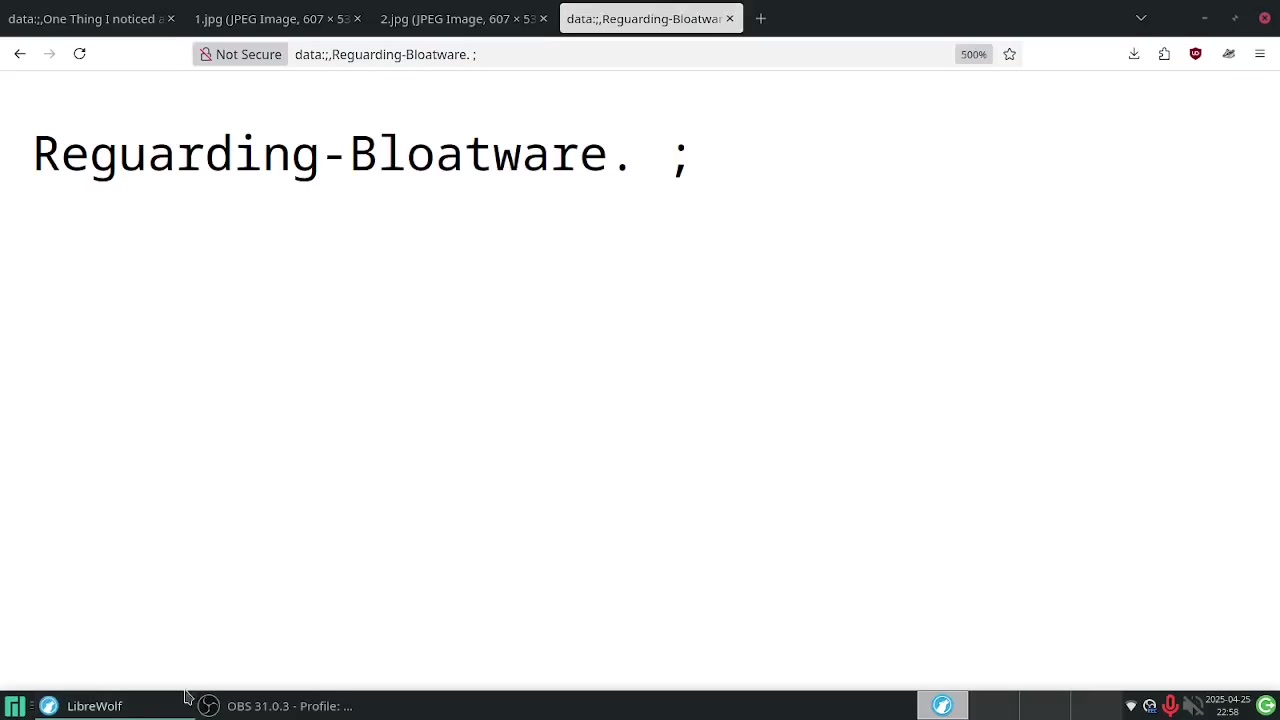Close the 2.jpg tab
This screenshot has height=720, width=1280.
tap(543, 19)
